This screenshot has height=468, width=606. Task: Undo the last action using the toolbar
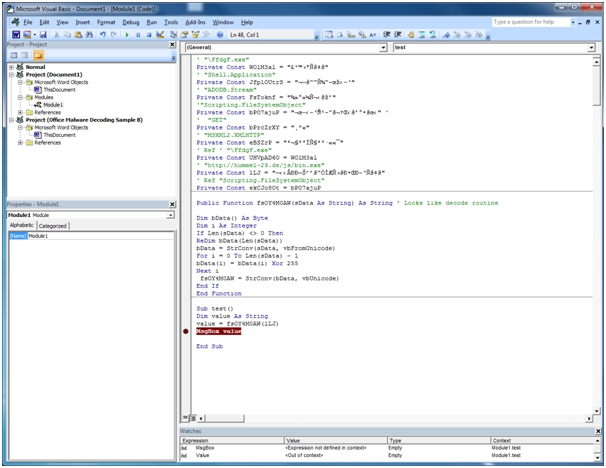(x=103, y=35)
